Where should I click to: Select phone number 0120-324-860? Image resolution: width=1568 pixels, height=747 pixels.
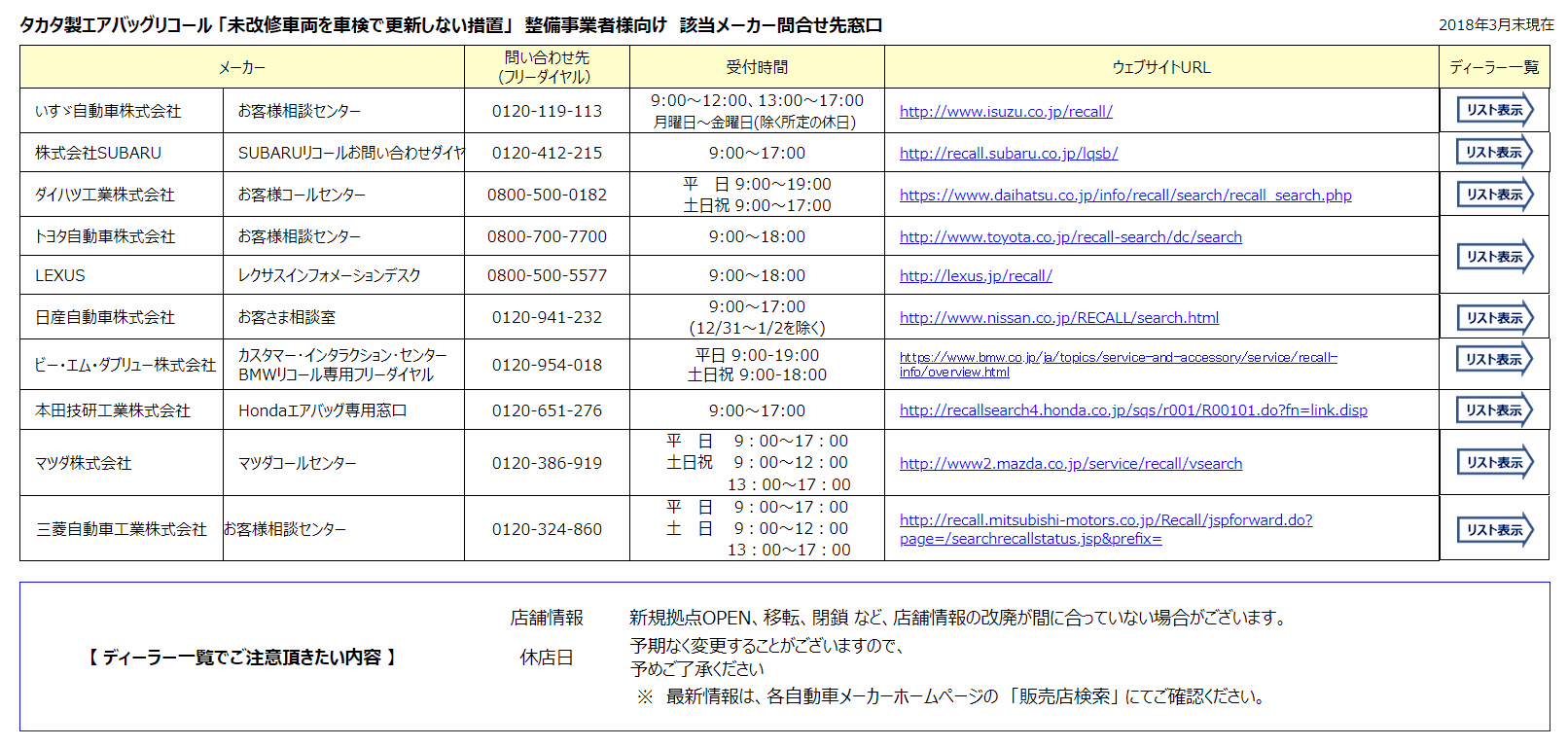tap(547, 529)
